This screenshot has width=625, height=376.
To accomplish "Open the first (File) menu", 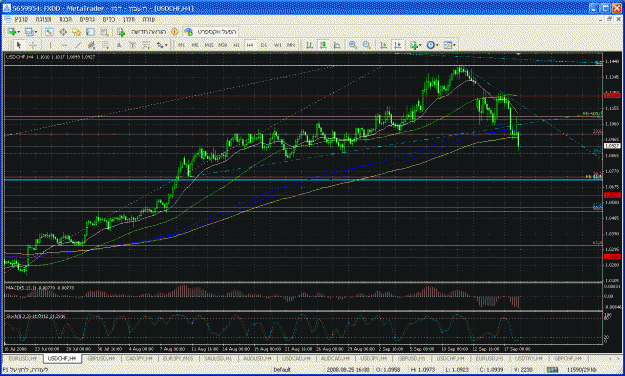I will coord(21,19).
